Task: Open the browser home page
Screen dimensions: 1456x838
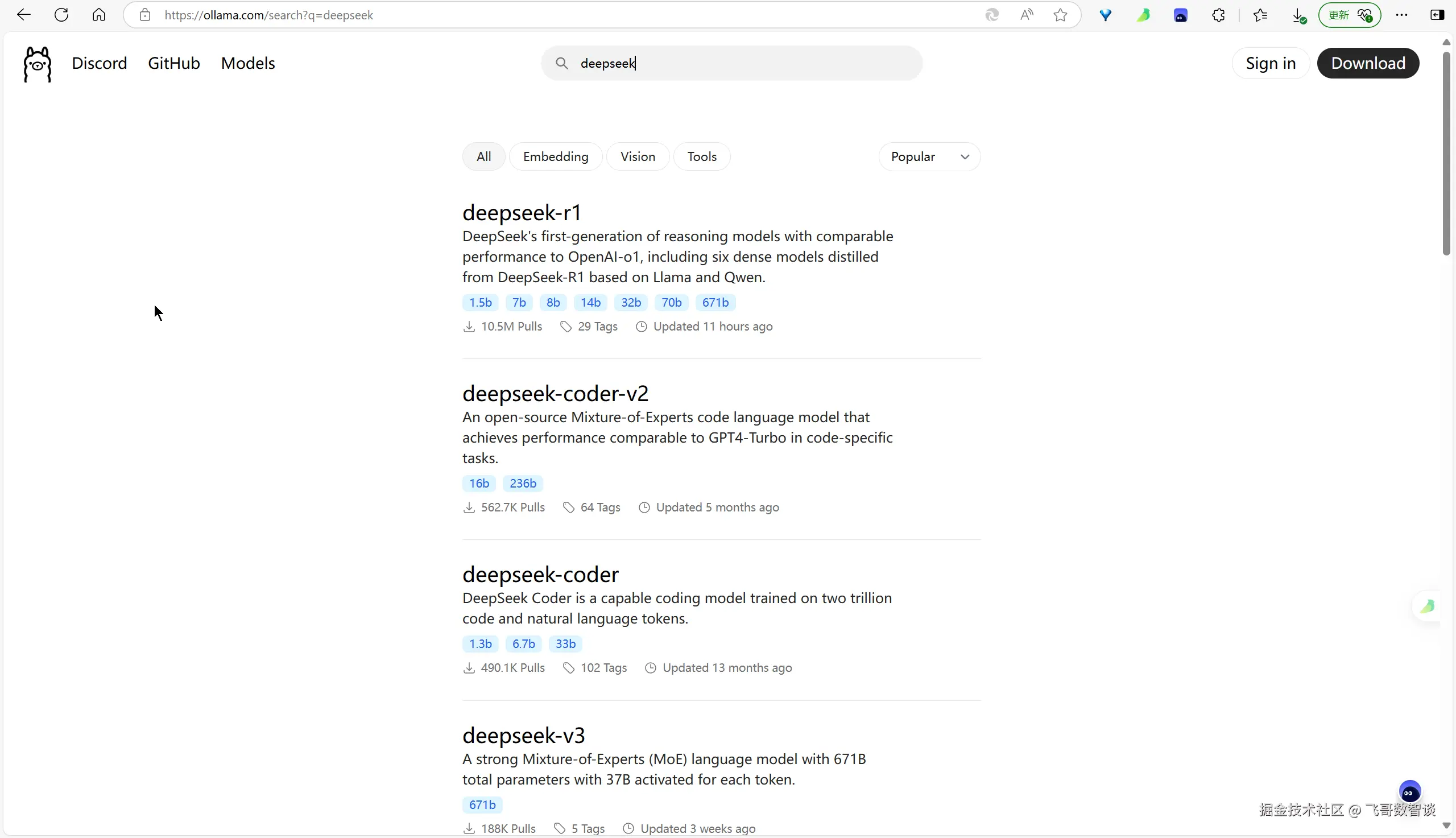Action: point(99,15)
